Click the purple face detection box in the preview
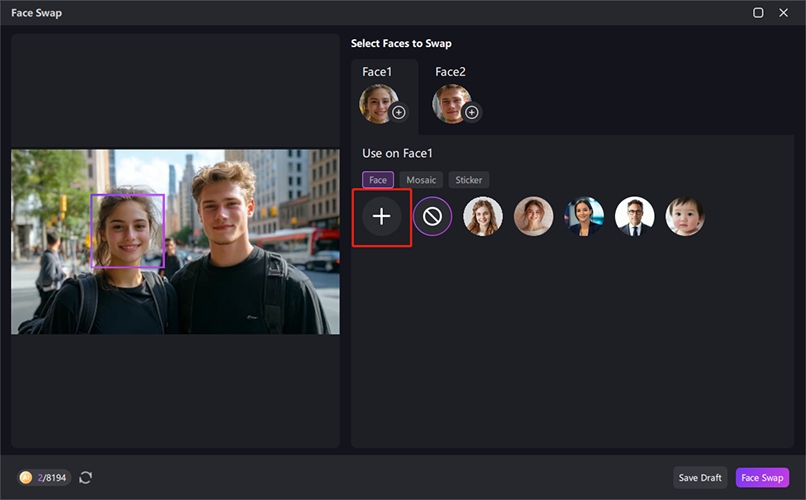The image size is (806, 500). [x=127, y=231]
